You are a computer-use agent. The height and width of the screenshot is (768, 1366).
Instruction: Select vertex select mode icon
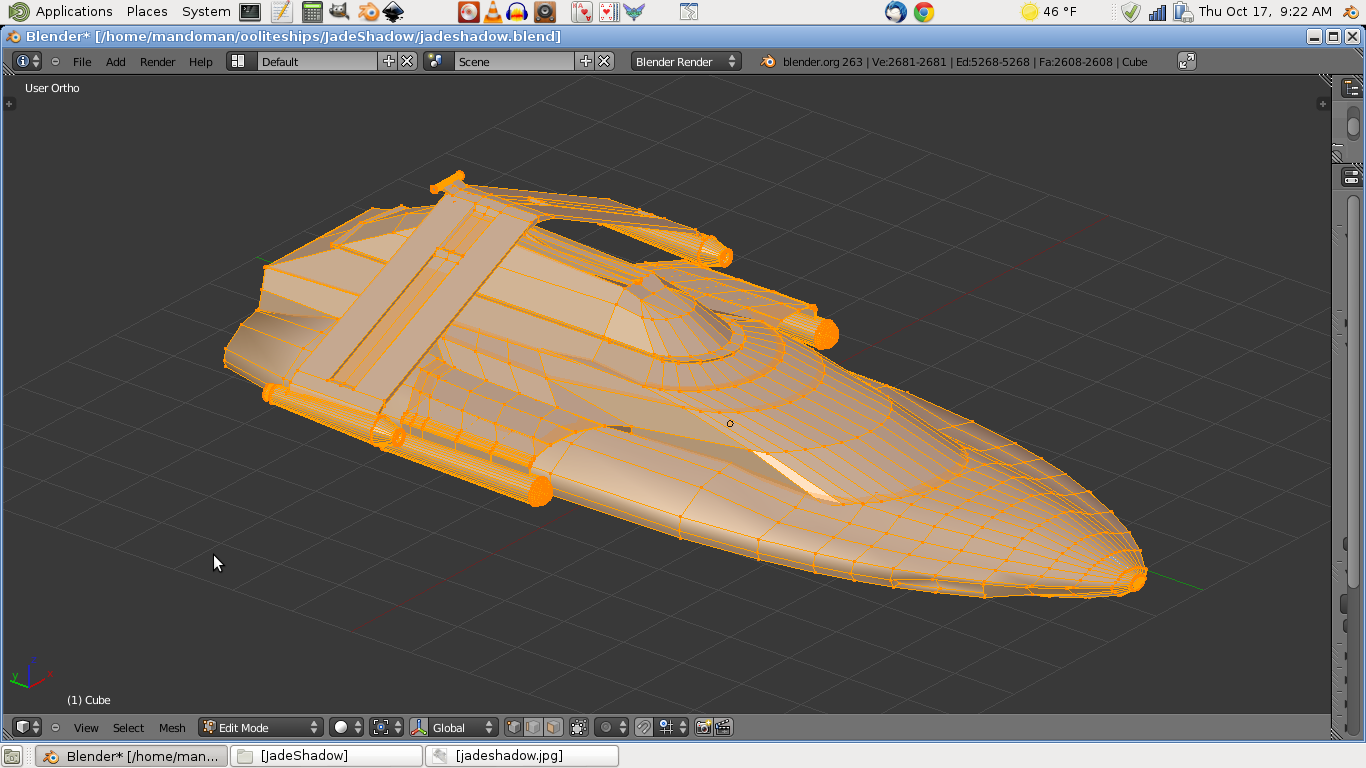pyautogui.click(x=513, y=727)
